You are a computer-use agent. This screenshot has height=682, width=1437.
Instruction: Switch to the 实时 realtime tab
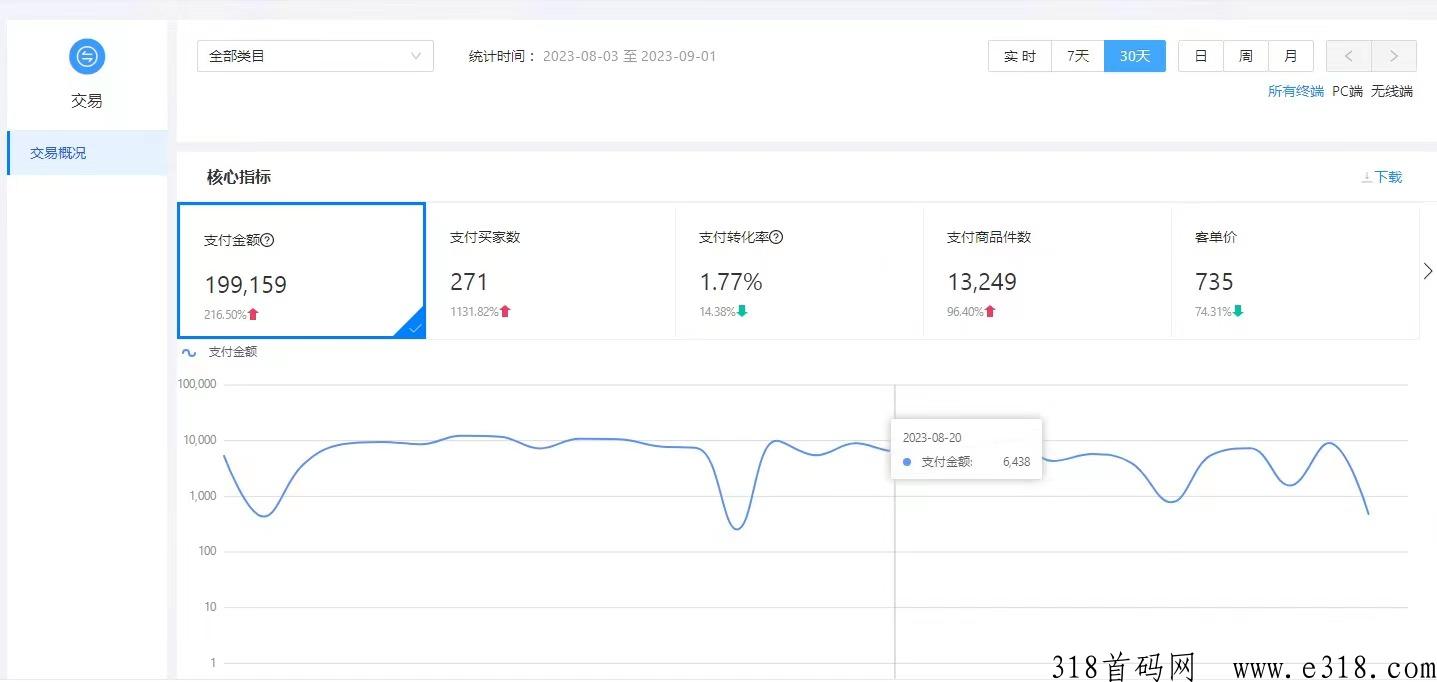coord(1019,56)
